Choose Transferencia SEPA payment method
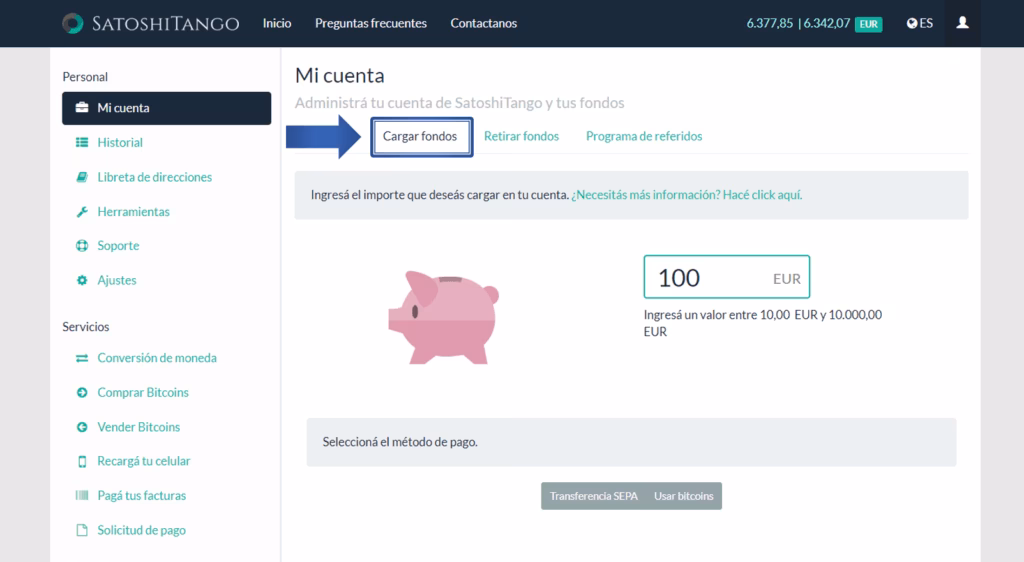The width and height of the screenshot is (1024, 562). tap(593, 496)
